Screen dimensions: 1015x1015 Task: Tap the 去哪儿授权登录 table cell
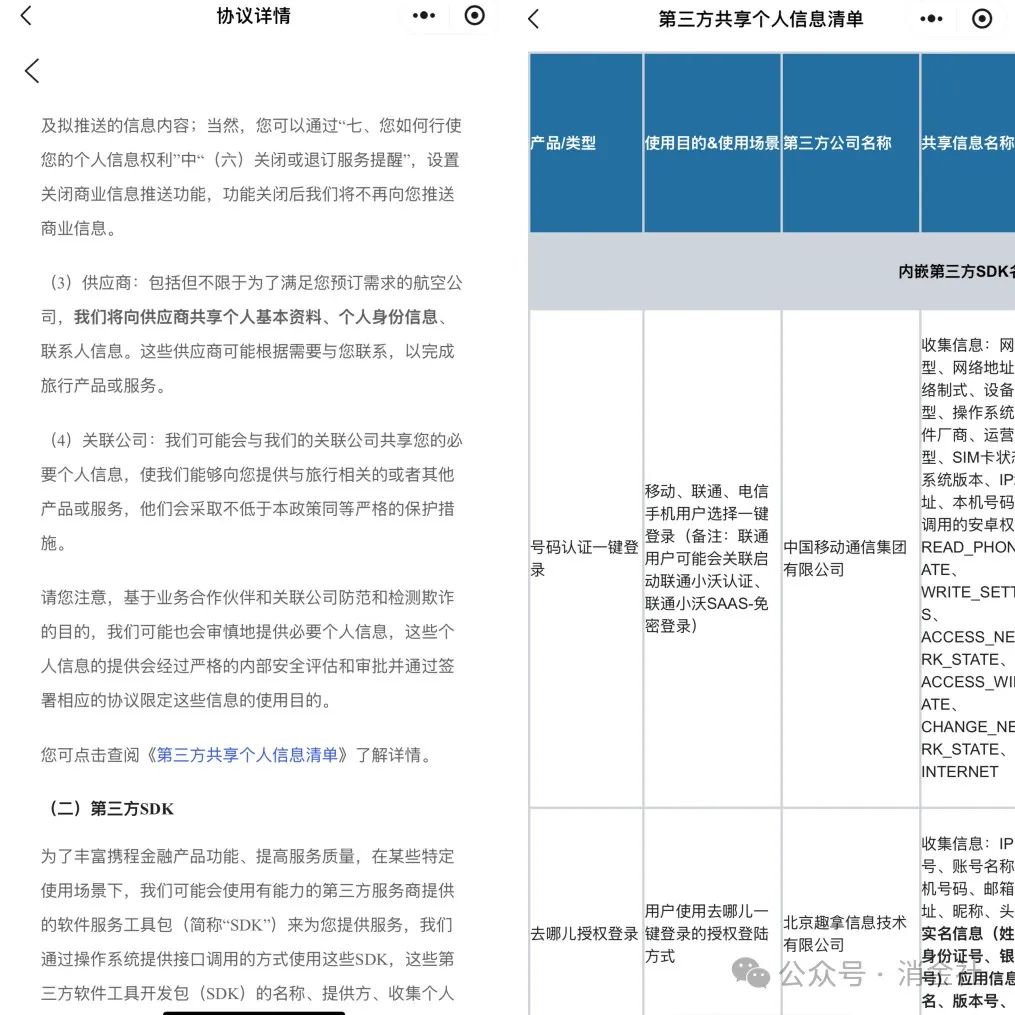586,933
